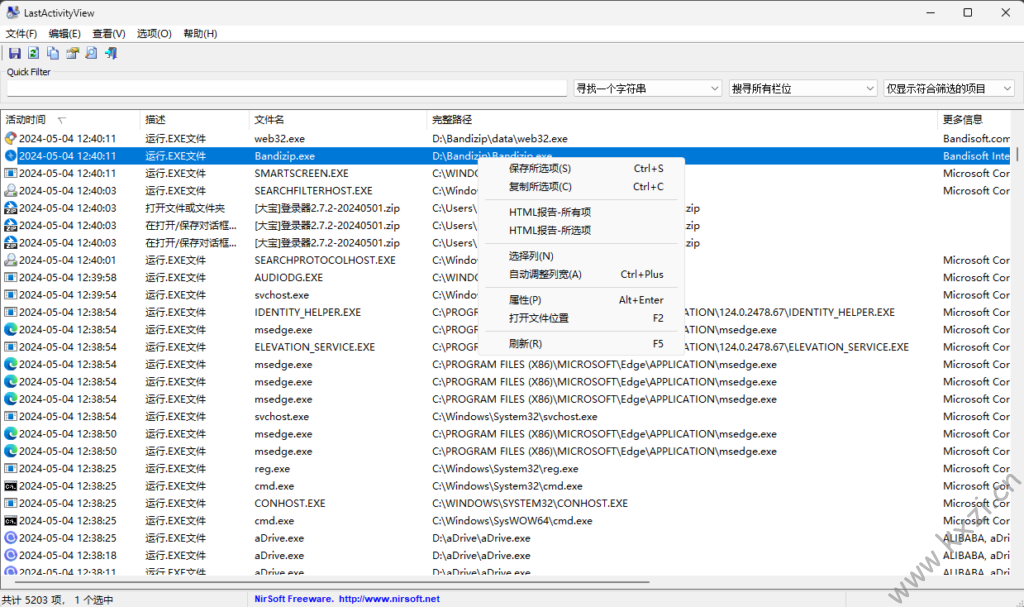Select the web32.exe file name cell
The width and height of the screenshot is (1024, 607).
[x=280, y=139]
